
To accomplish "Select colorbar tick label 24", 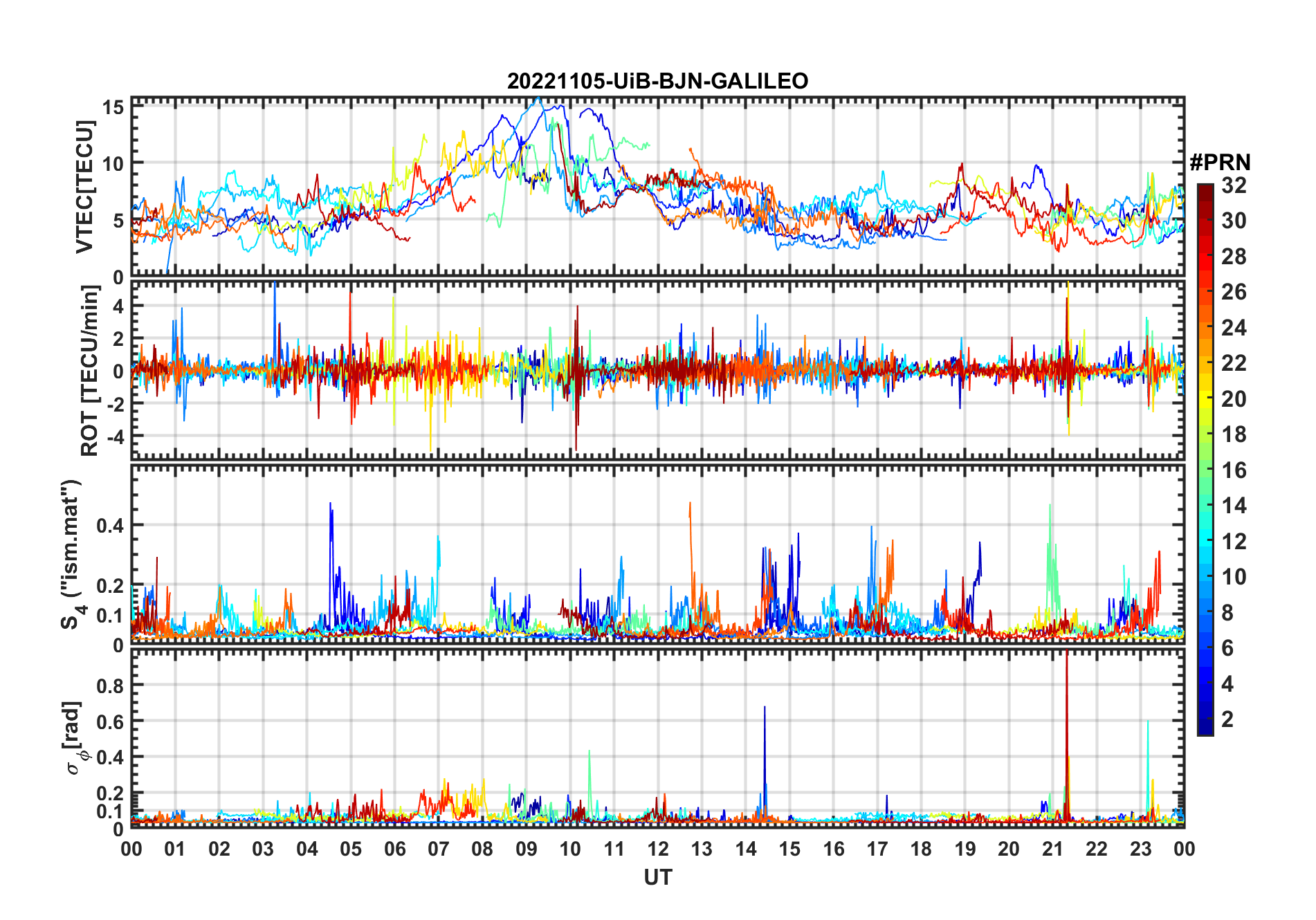I will [1234, 328].
